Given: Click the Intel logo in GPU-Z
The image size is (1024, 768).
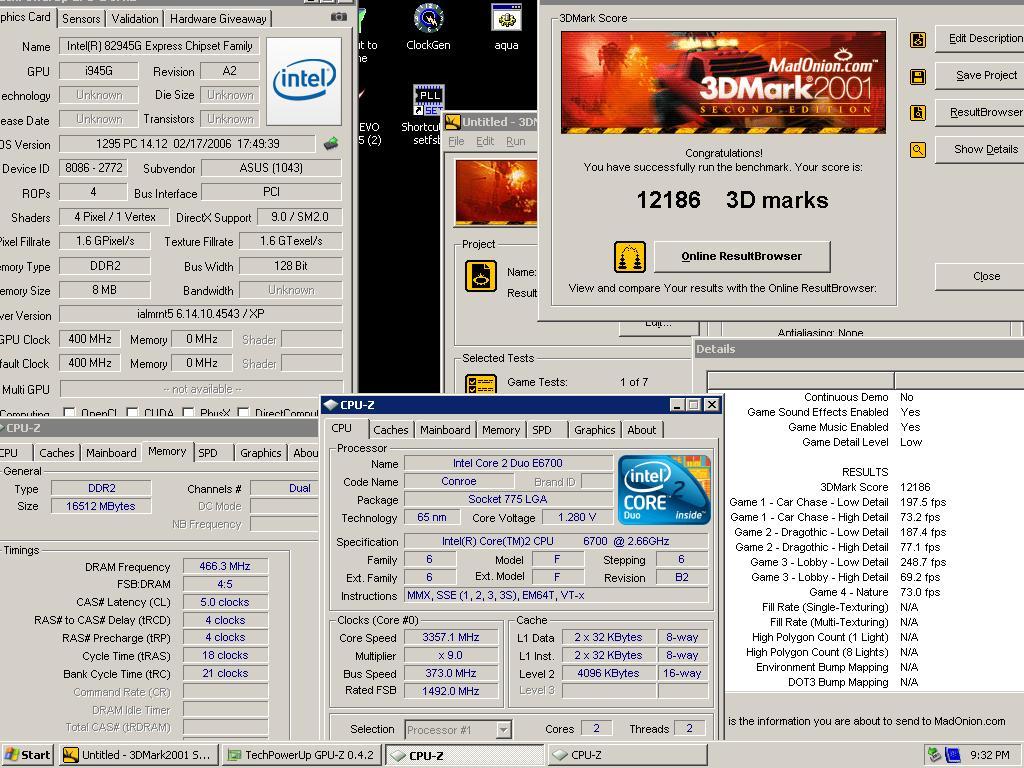Looking at the screenshot, I should point(304,81).
